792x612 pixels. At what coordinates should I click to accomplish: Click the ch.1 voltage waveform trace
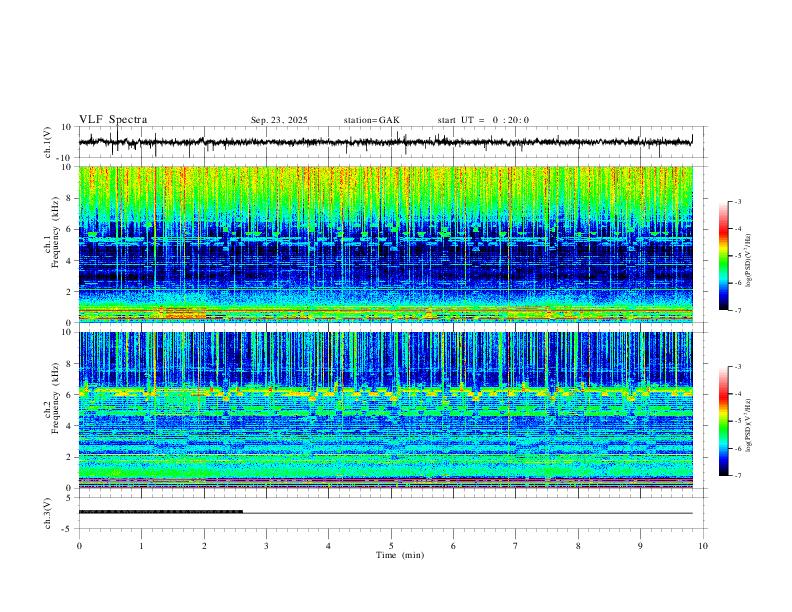coord(385,142)
